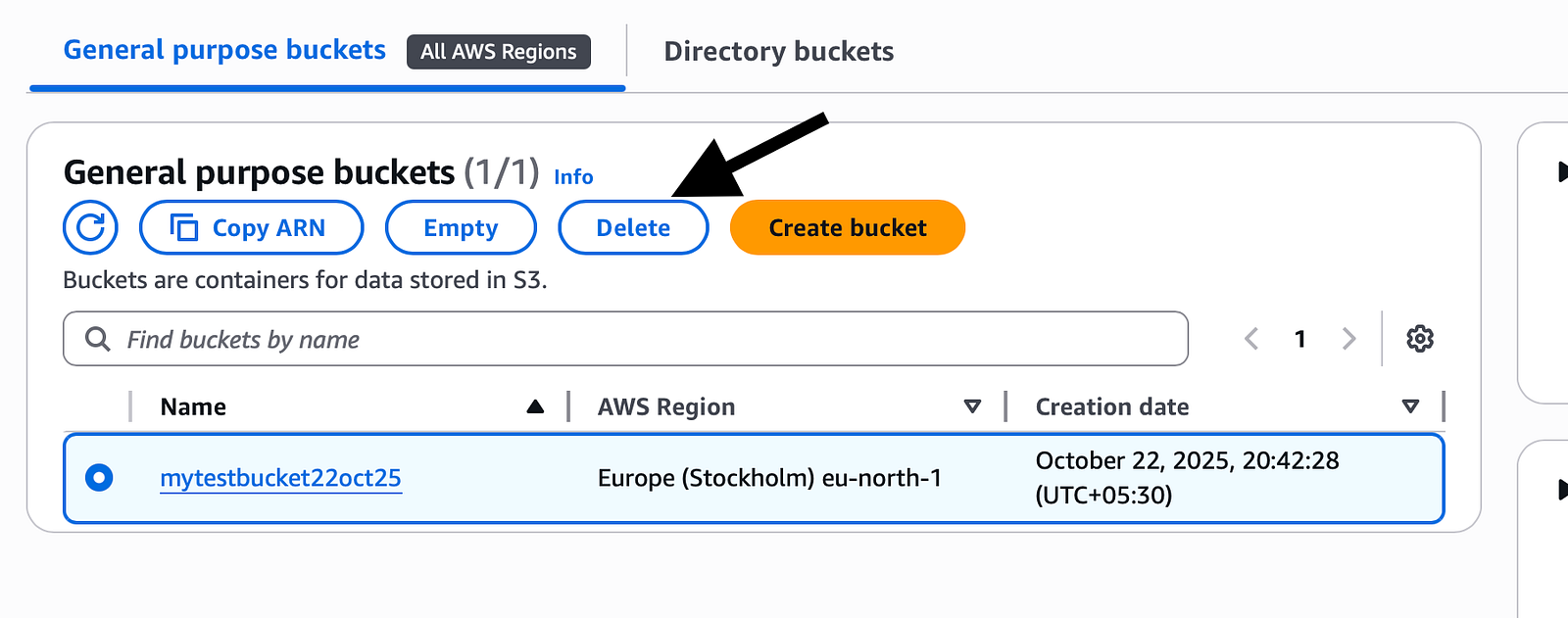Select the mytestbucket22oct25 radio button
Viewport: 1568px width, 618px height.
click(99, 477)
